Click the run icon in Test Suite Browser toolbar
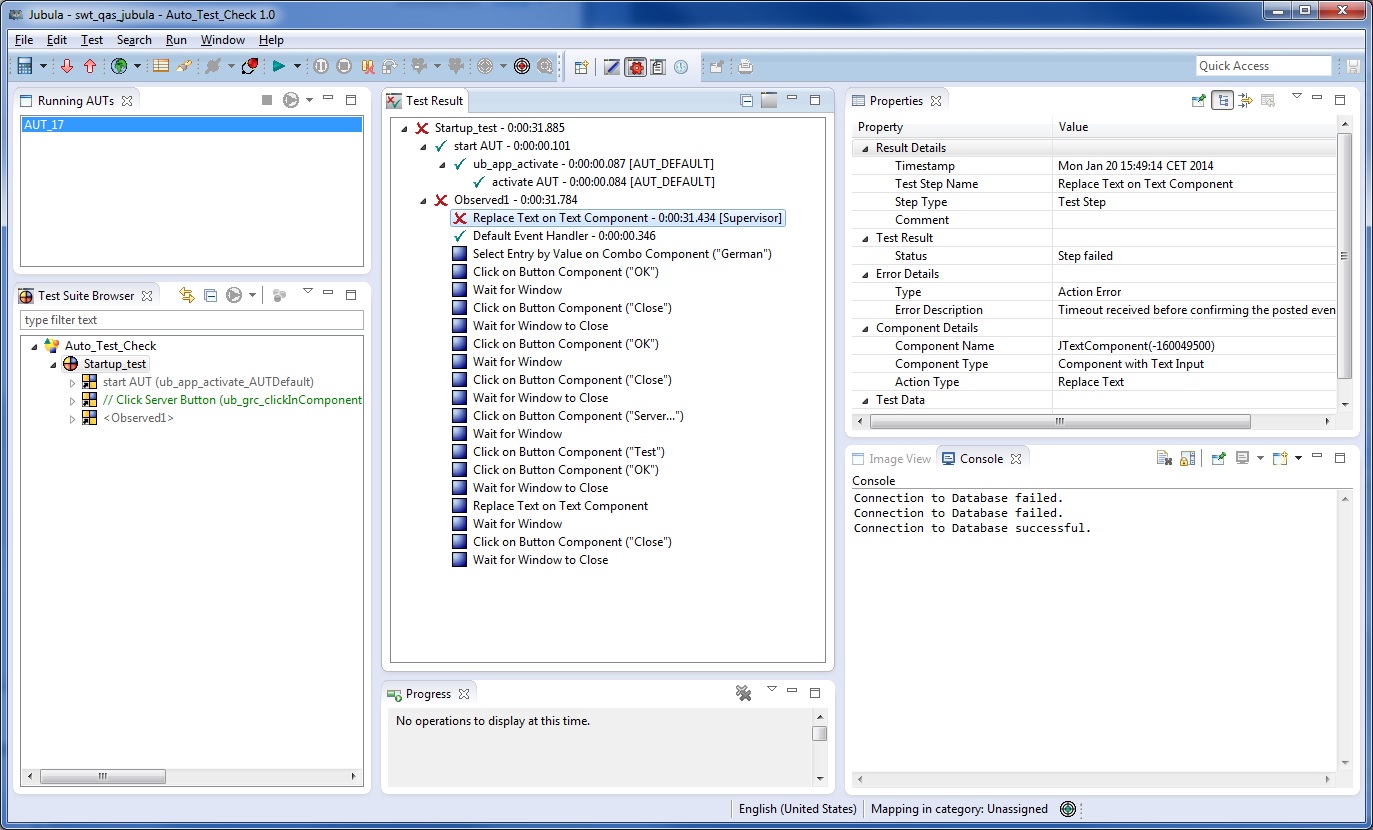Viewport: 1373px width, 830px height. pyautogui.click(x=233, y=295)
